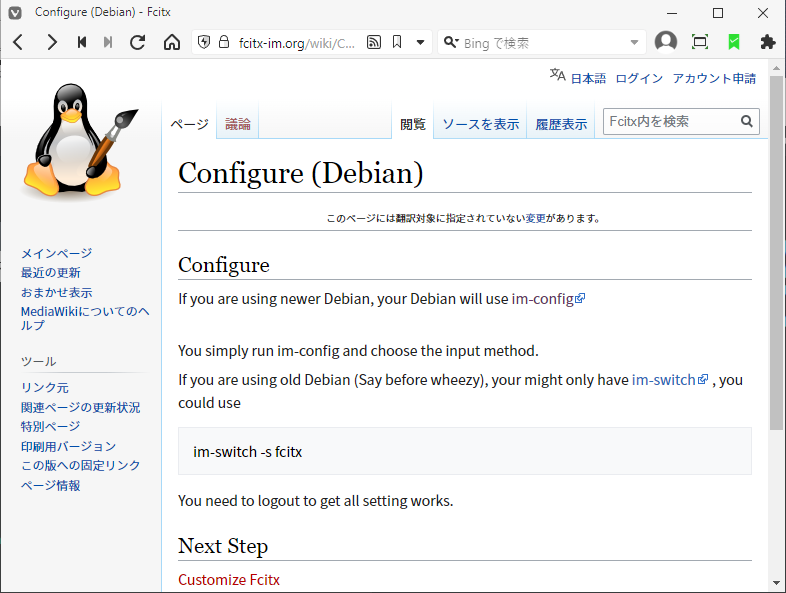Screen dimensions: 786x593
Task: Open MediaWikiについてのヘルプ link
Action: (x=85, y=318)
